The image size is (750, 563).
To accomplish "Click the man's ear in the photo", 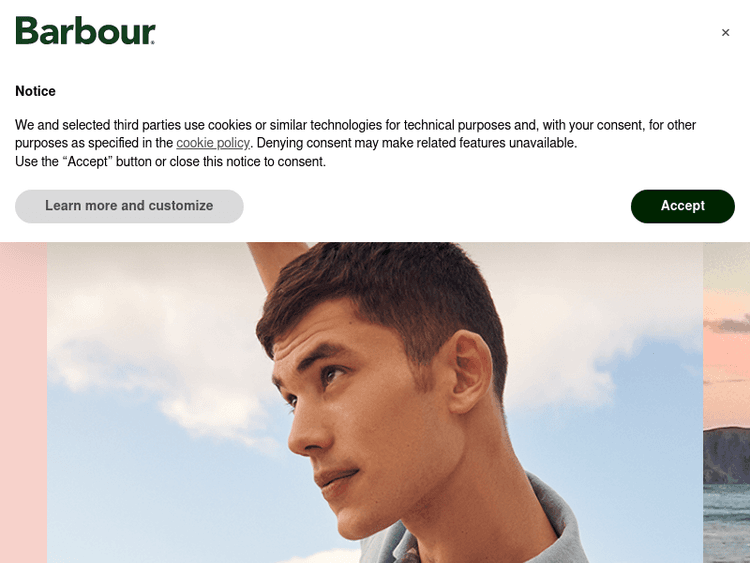I will pos(470,372).
